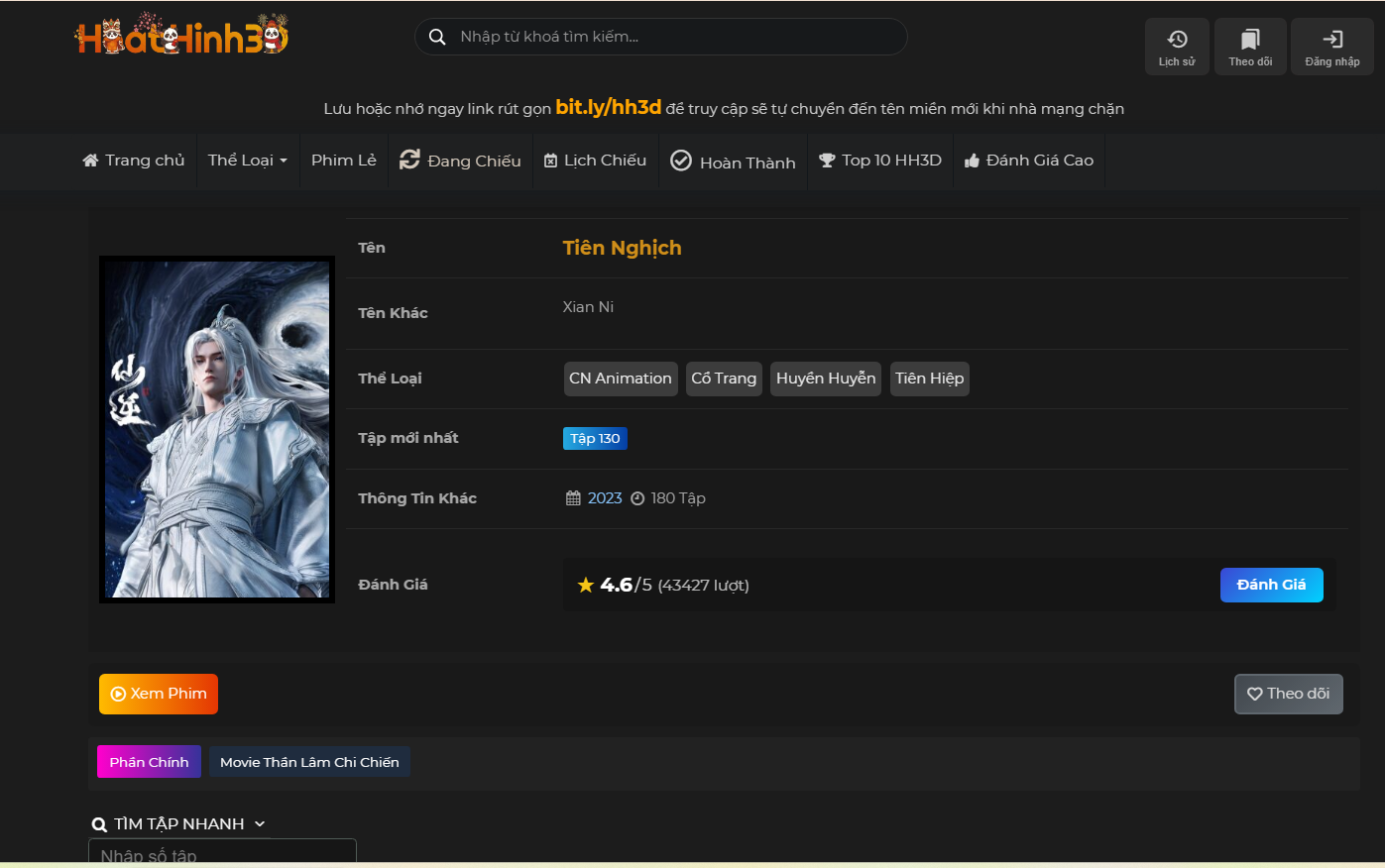The height and width of the screenshot is (868, 1385).
Task: Click the Tiên Nghịch poster thumbnail
Action: 217,429
